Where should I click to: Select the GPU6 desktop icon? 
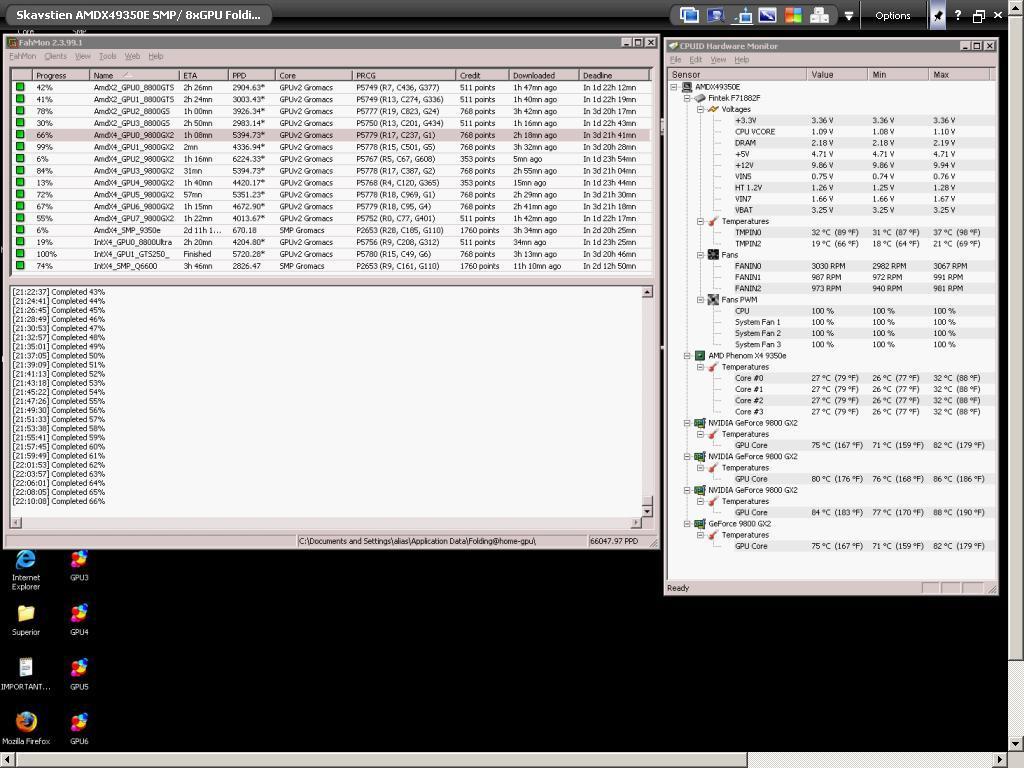tap(79, 729)
